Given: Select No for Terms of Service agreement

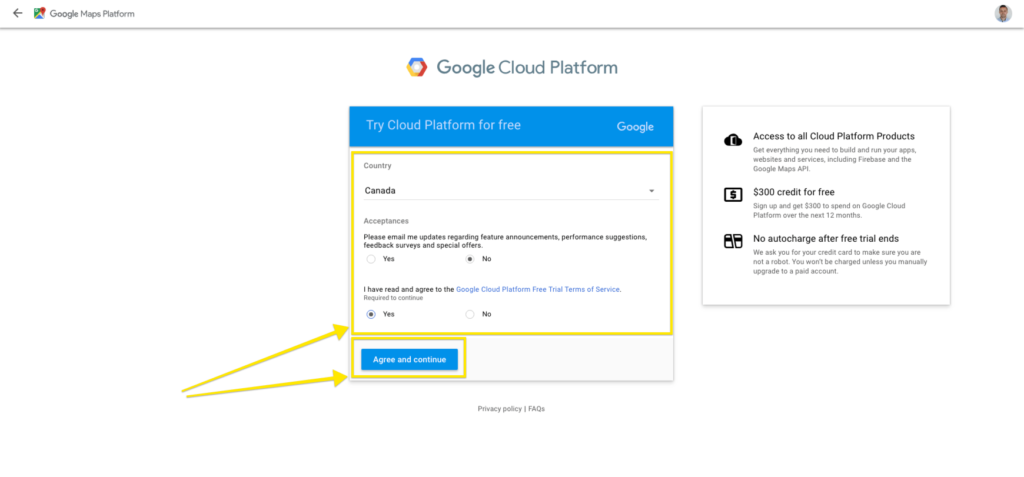Looking at the screenshot, I should click(x=470, y=314).
